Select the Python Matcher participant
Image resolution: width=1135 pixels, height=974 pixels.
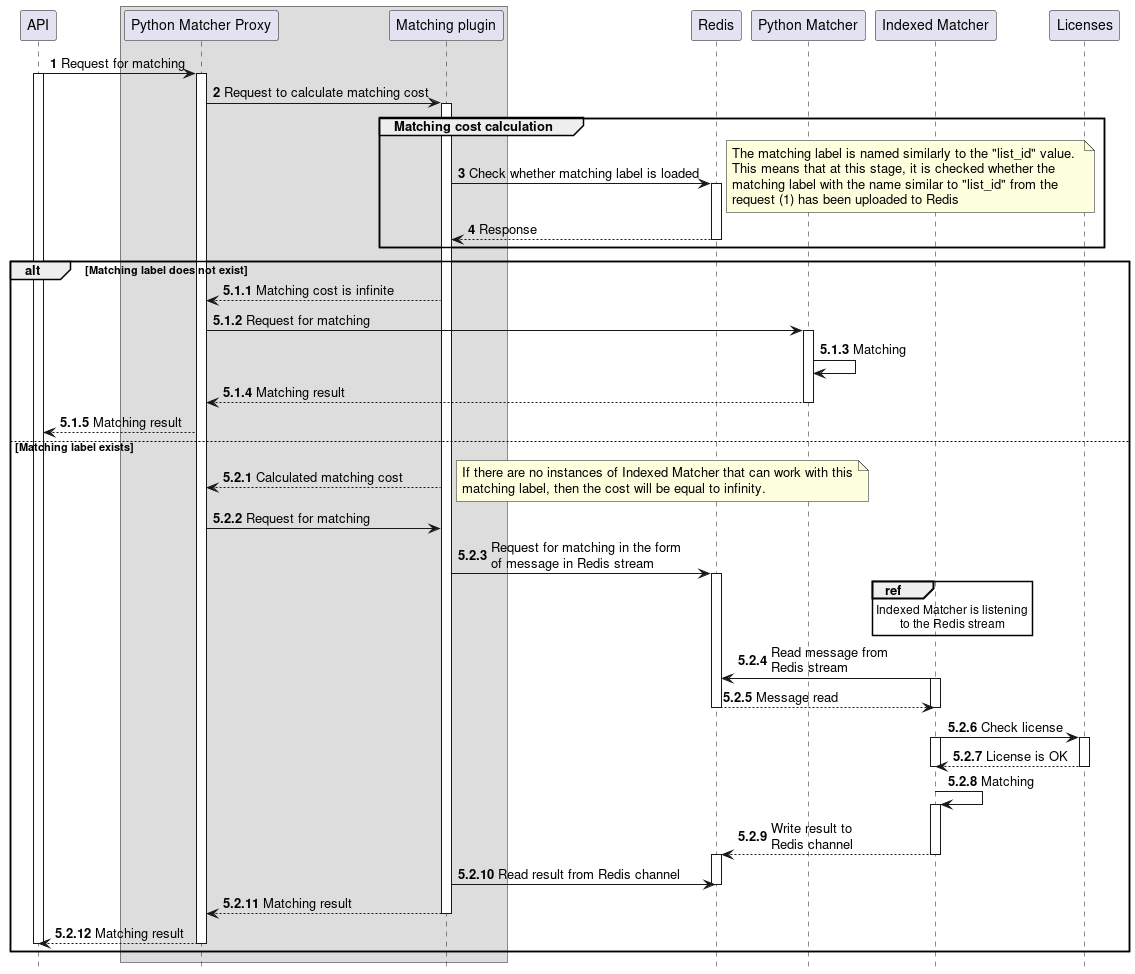click(x=807, y=25)
